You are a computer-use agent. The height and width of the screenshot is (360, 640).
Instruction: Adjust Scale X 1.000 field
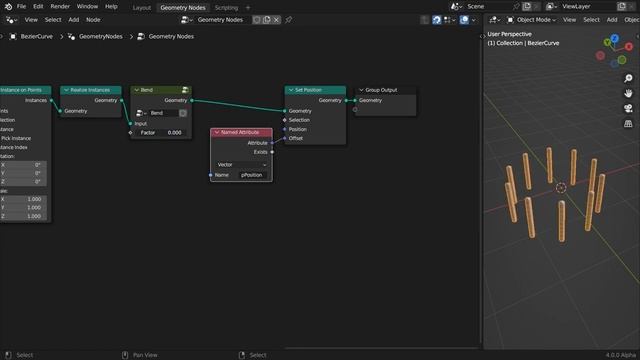click(x=23, y=199)
